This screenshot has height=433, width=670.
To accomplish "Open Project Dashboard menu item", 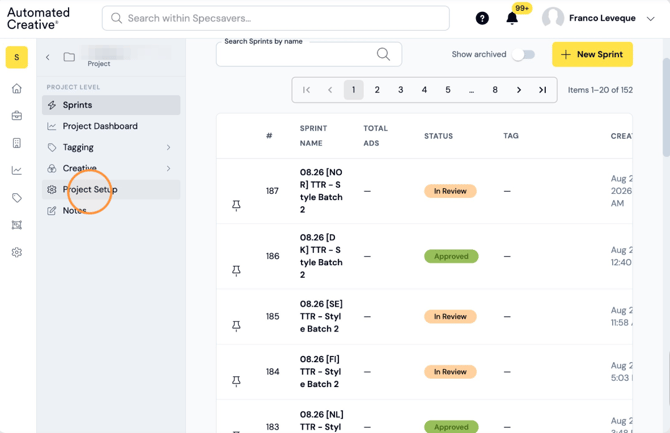I will point(111,126).
